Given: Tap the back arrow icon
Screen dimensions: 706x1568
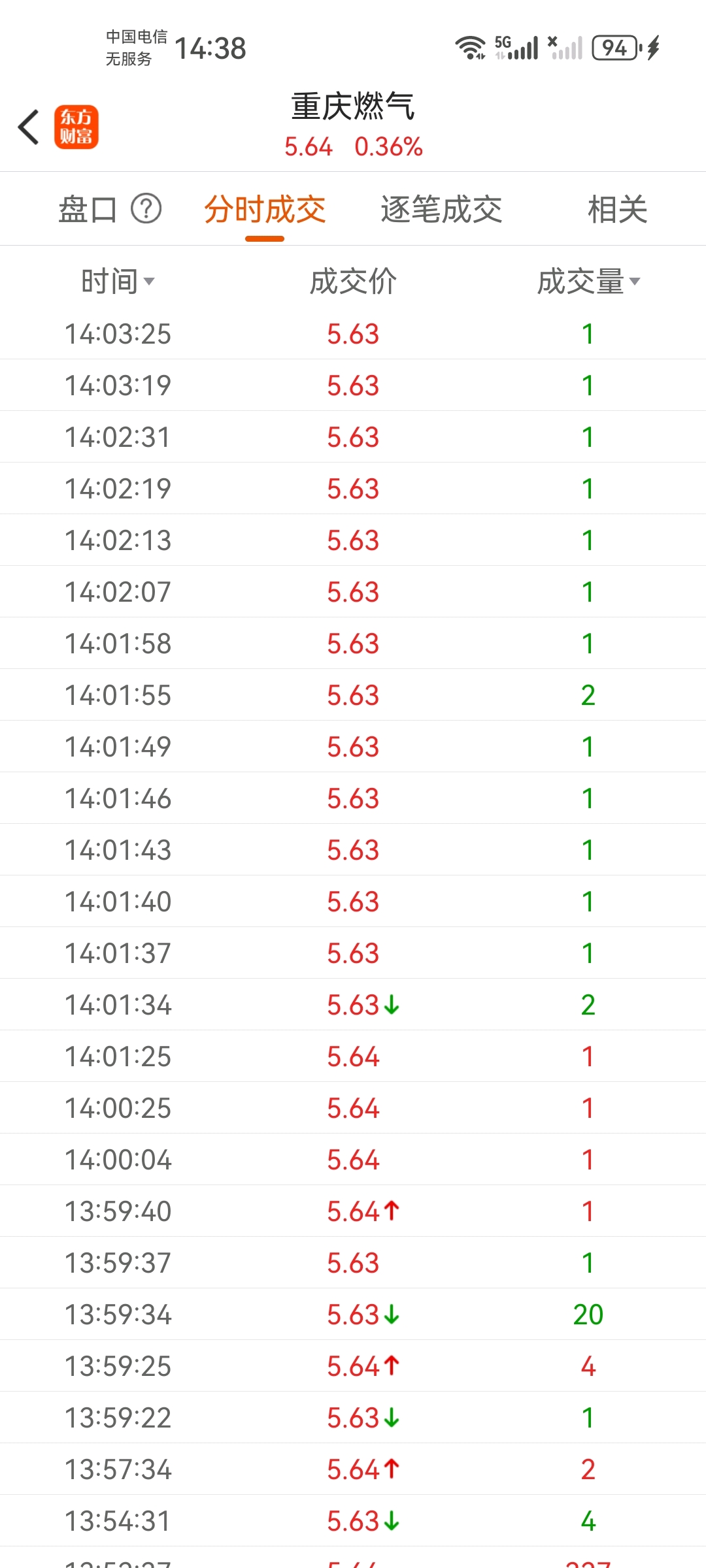Looking at the screenshot, I should point(29,127).
